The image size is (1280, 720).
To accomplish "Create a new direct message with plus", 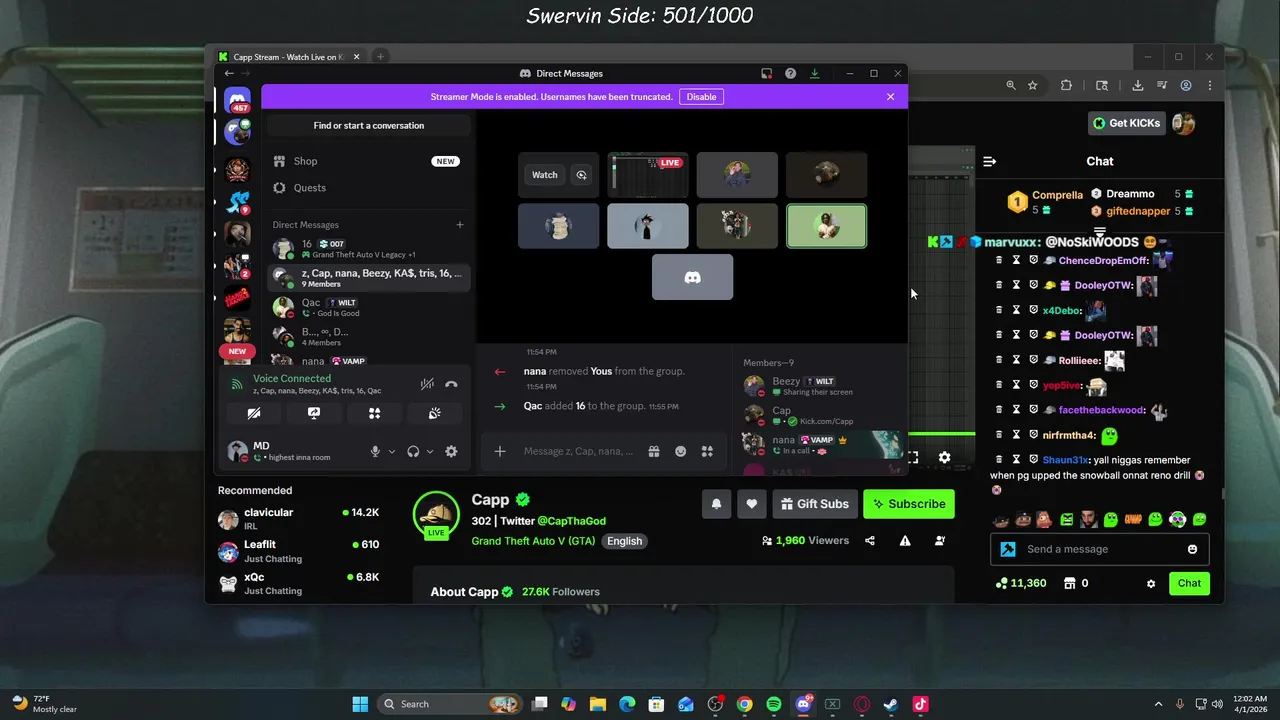I will [460, 225].
